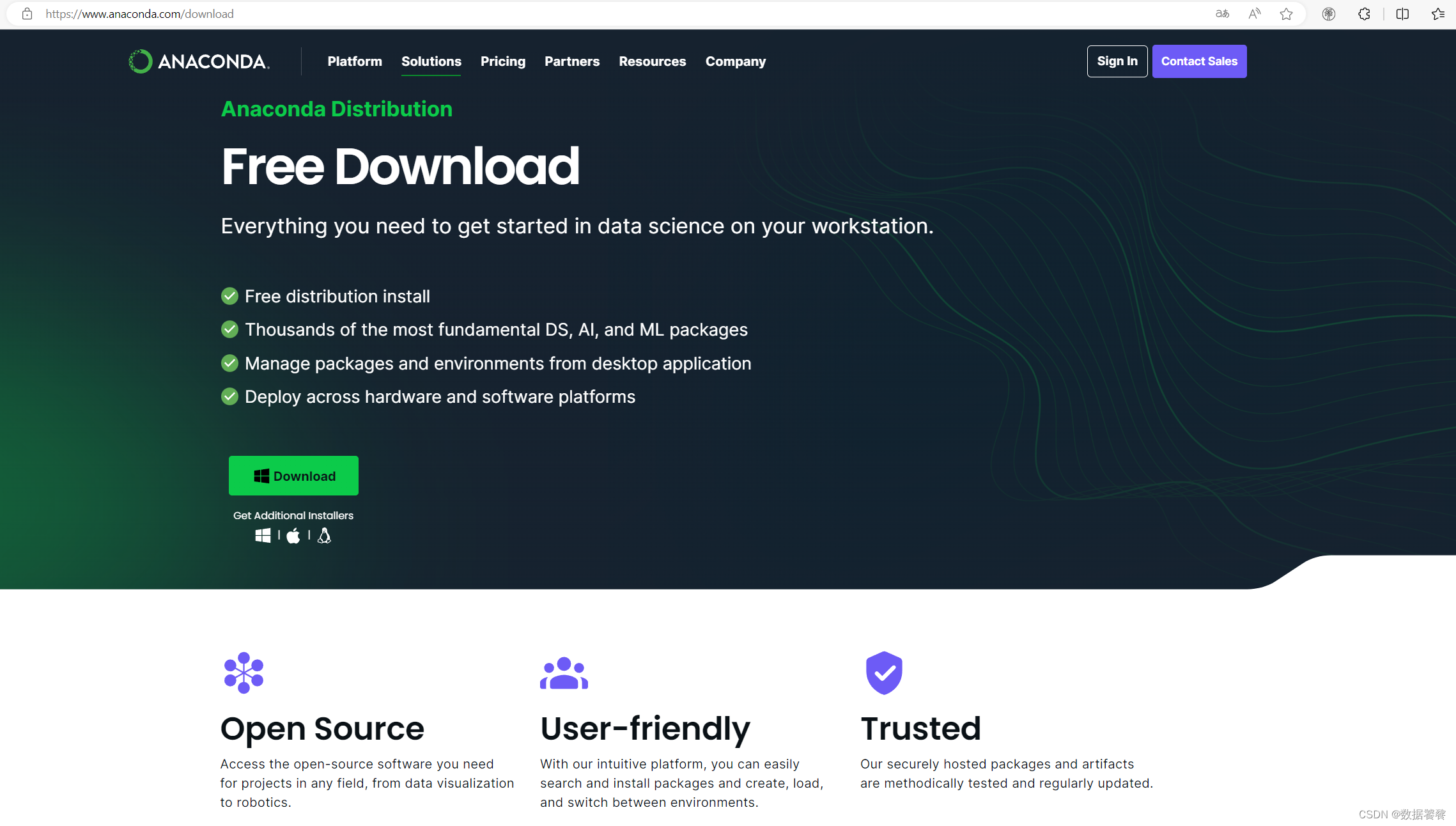
Task: Expand the Company navigation dropdown
Action: point(735,61)
